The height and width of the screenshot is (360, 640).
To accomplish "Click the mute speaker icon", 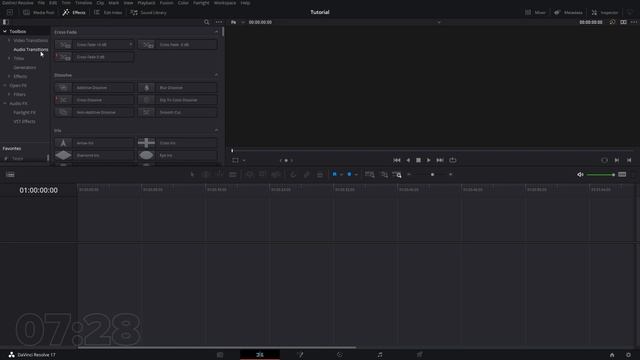I will point(580,175).
